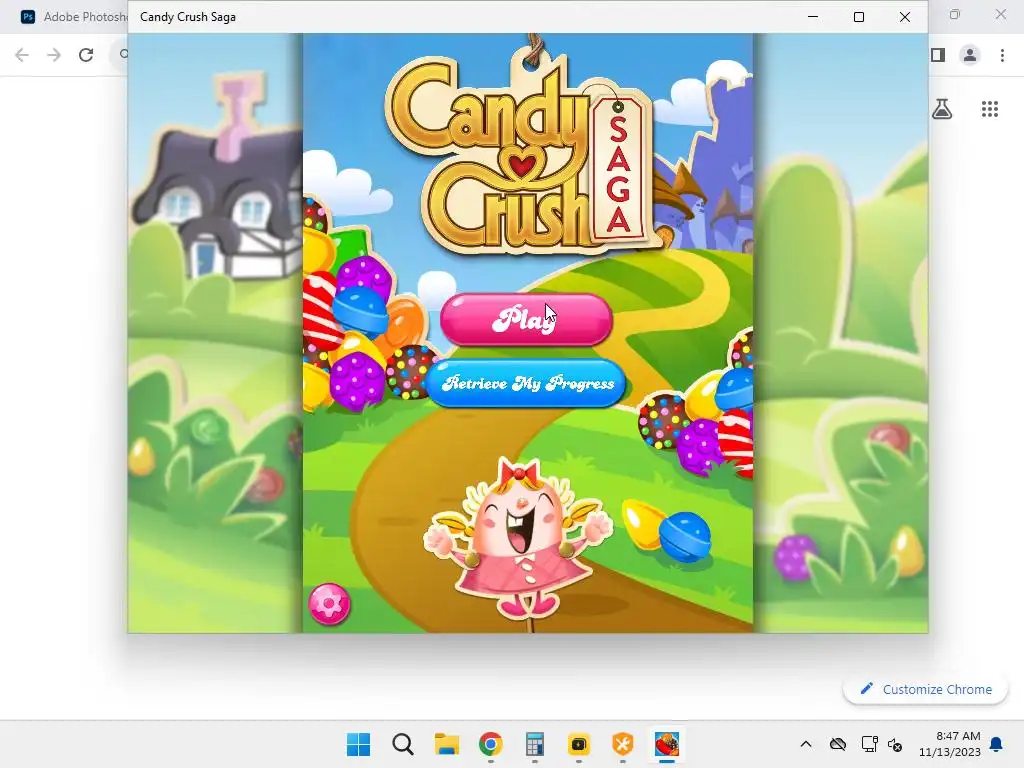The width and height of the screenshot is (1024, 768).
Task: Click Candy Crush Saga taskbar icon
Action: (667, 744)
